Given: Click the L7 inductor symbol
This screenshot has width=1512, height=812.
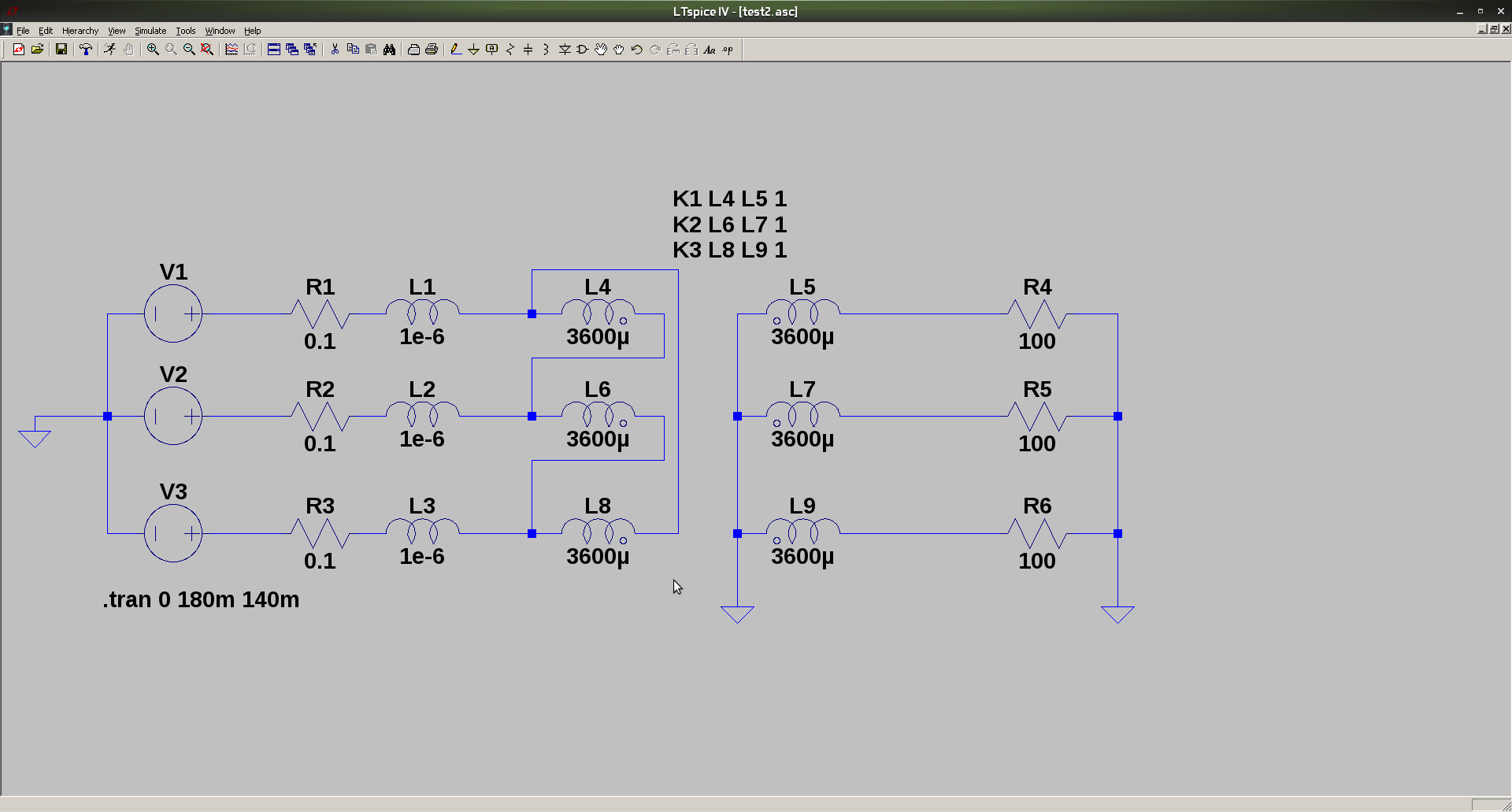Looking at the screenshot, I should tap(802, 413).
